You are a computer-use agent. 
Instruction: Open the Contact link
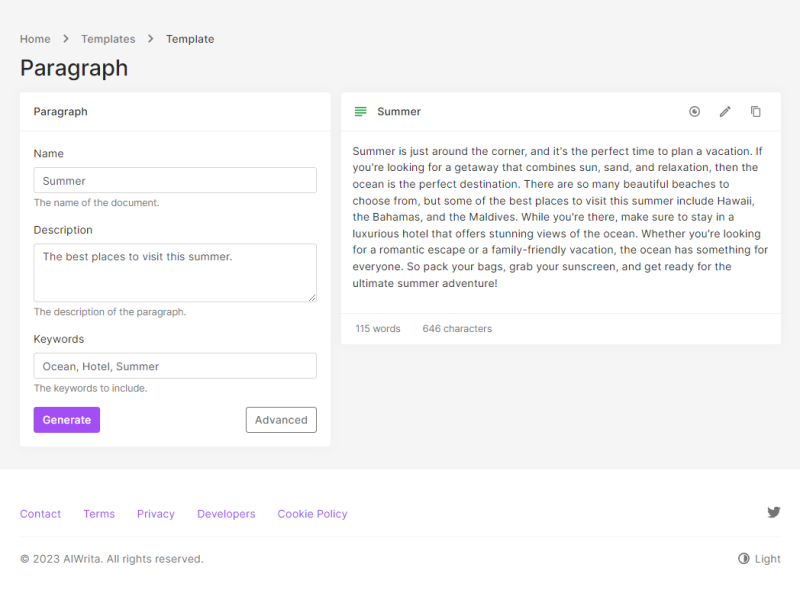coord(40,514)
